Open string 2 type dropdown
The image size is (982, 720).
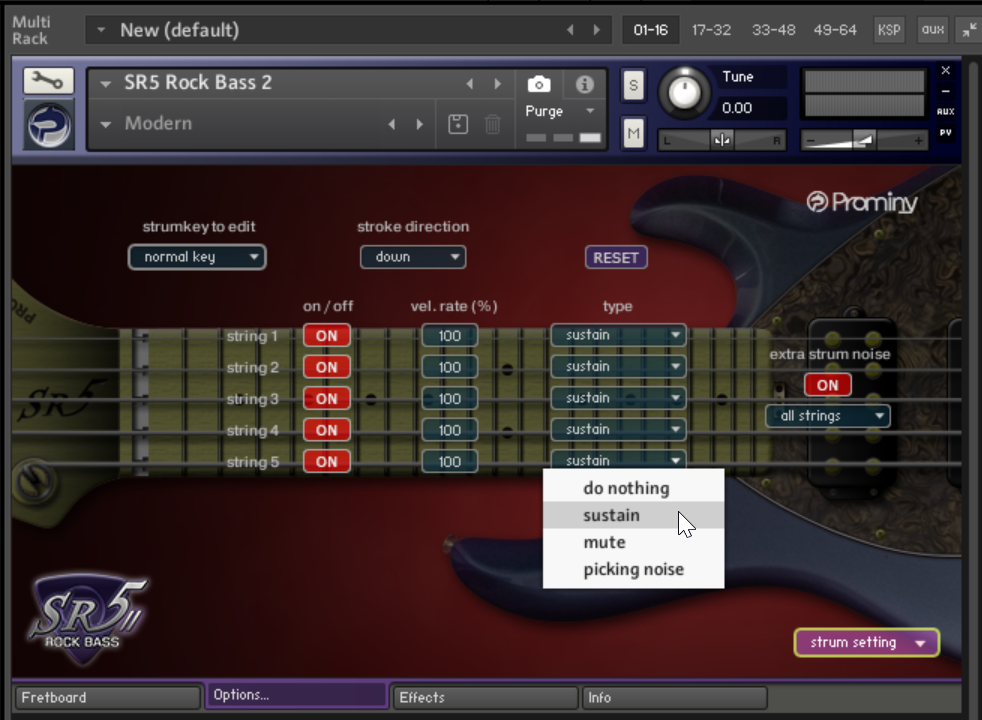[618, 366]
